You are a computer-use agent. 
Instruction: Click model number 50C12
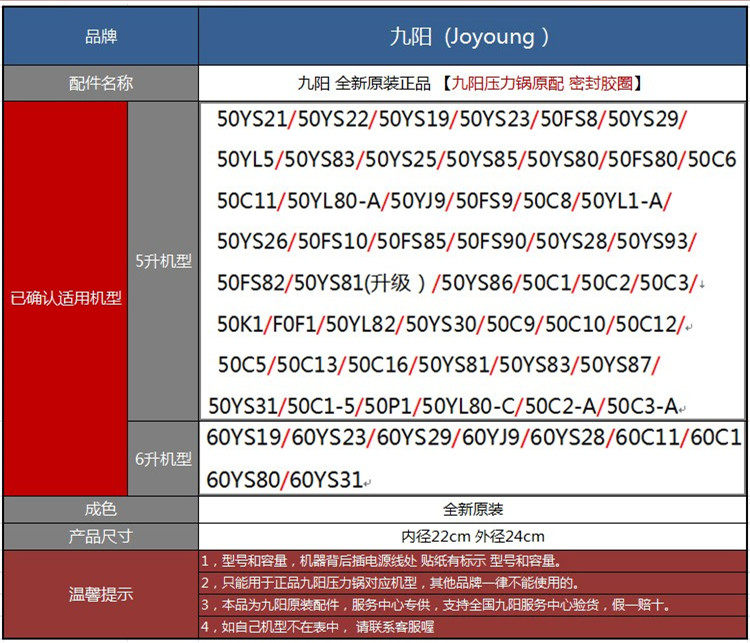pos(646,324)
